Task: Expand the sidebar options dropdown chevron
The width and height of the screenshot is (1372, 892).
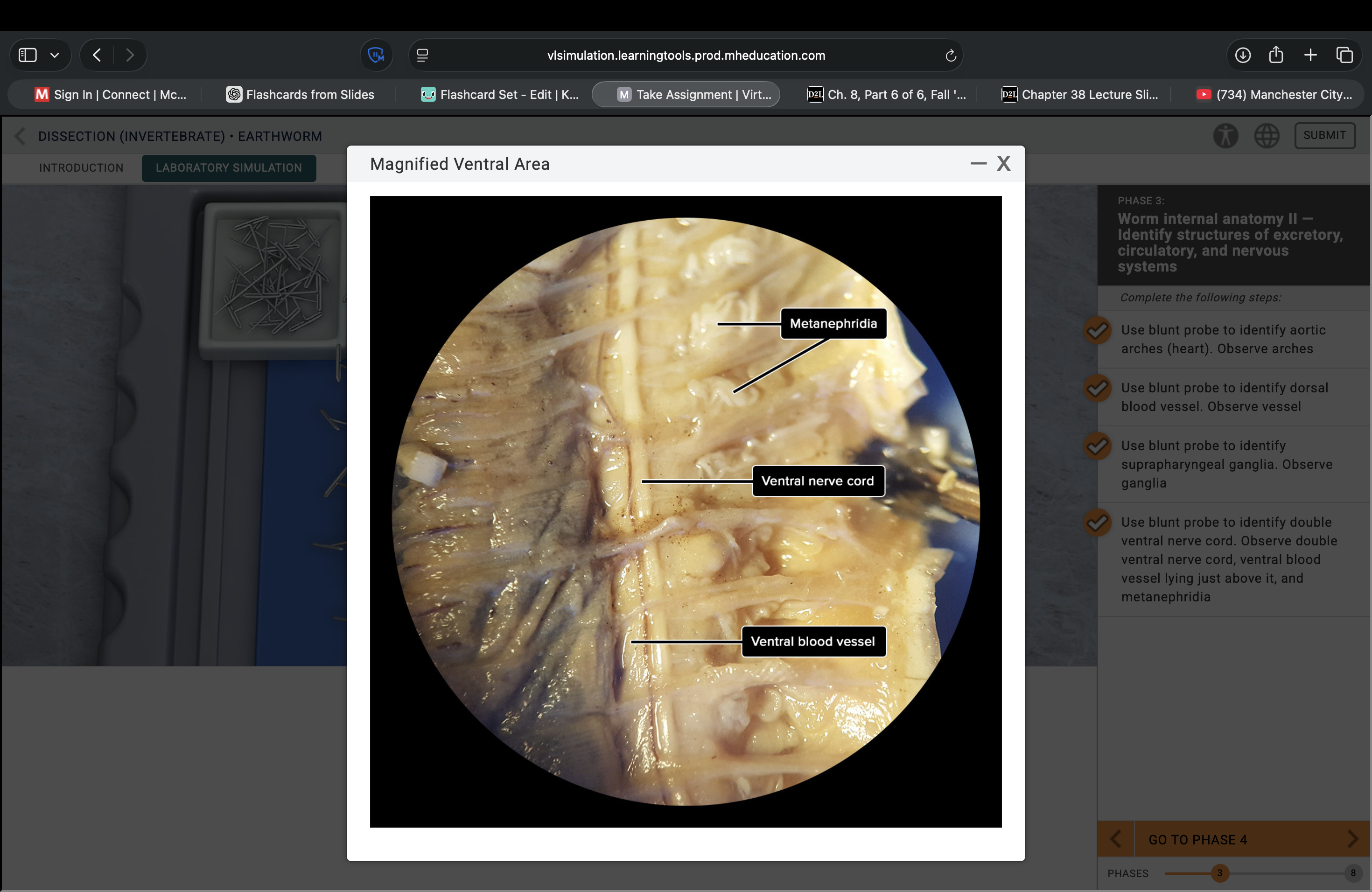Action: [55, 56]
